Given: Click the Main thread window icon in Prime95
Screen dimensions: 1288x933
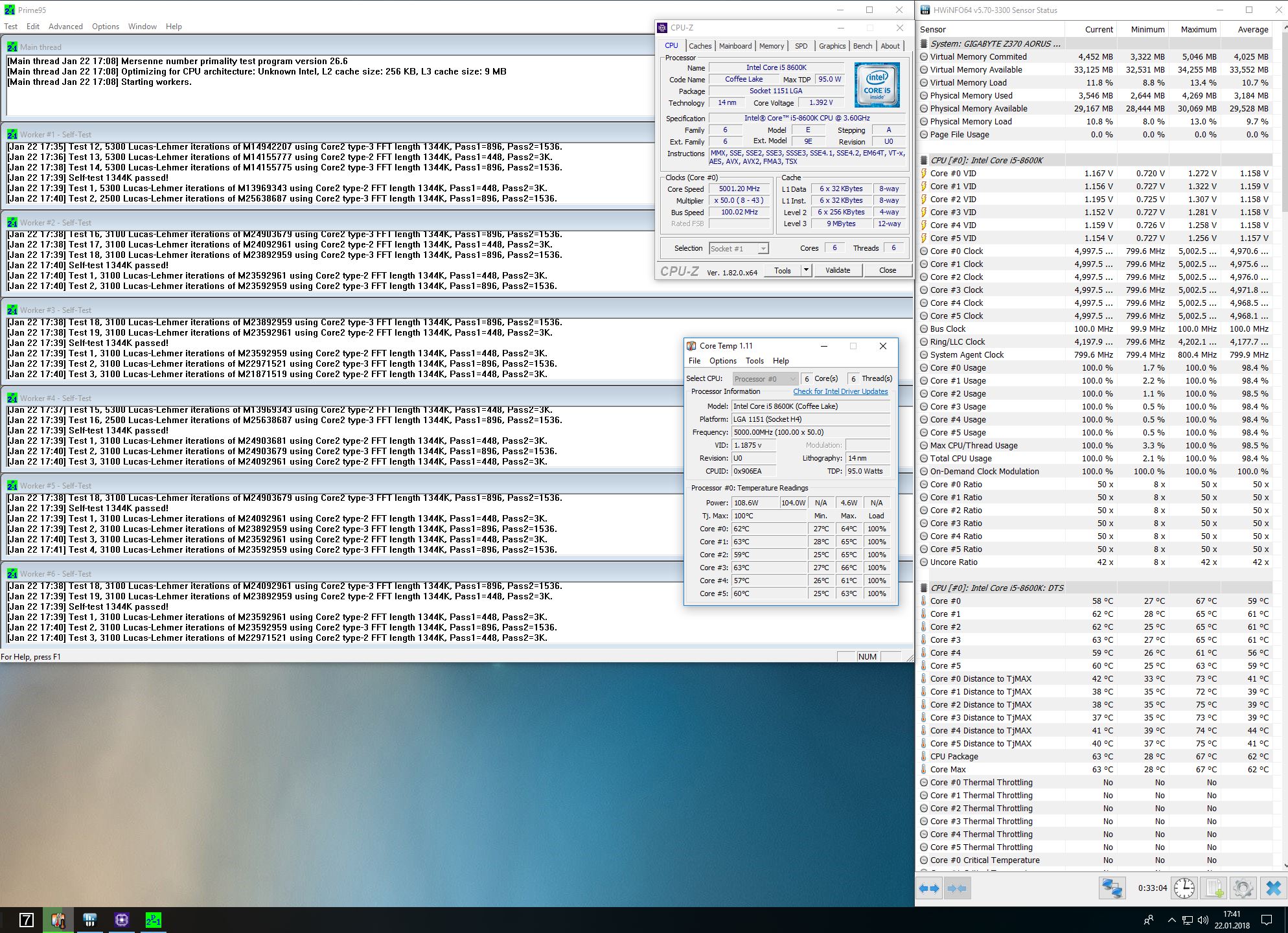Looking at the screenshot, I should click(12, 47).
